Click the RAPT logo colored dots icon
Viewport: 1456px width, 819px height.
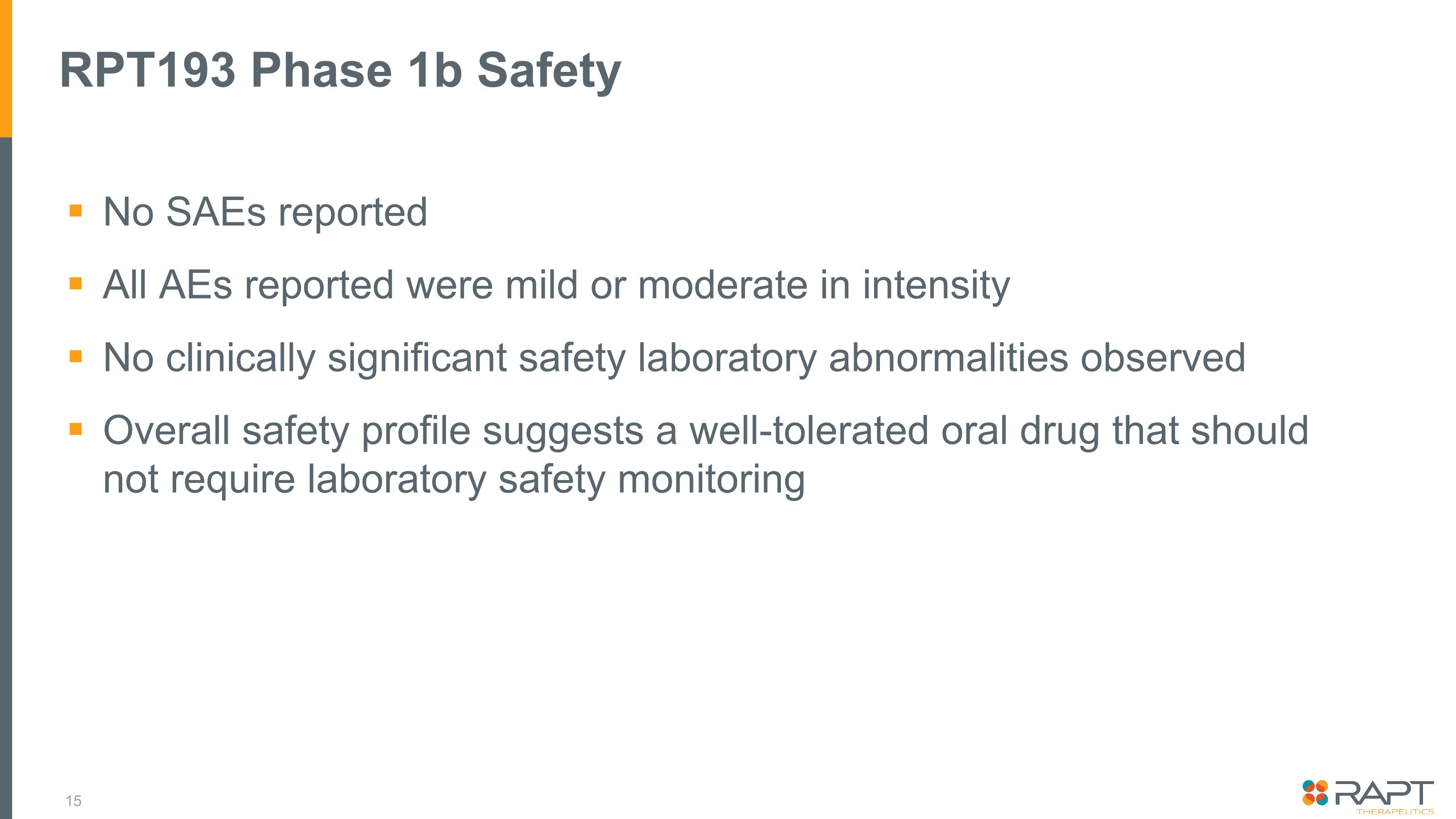click(1315, 792)
